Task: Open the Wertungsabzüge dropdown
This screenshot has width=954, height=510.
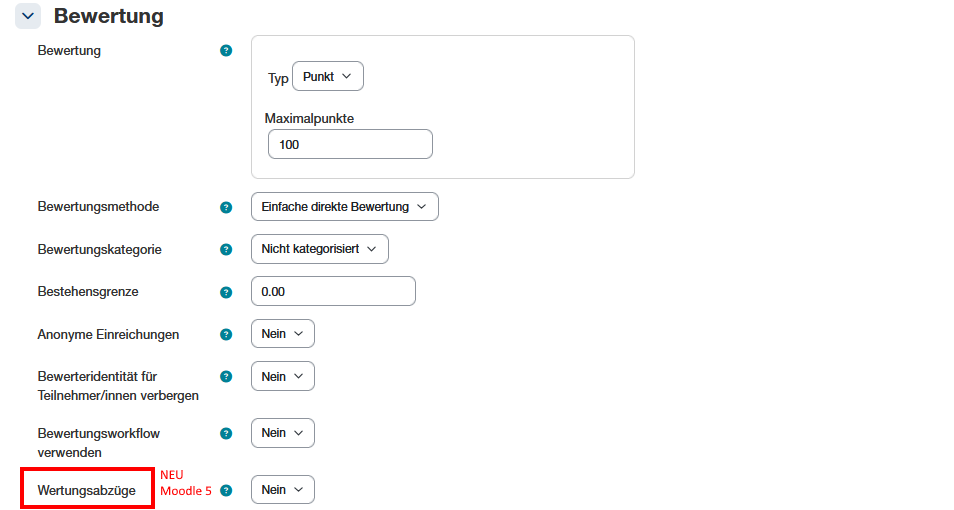Action: pos(282,490)
